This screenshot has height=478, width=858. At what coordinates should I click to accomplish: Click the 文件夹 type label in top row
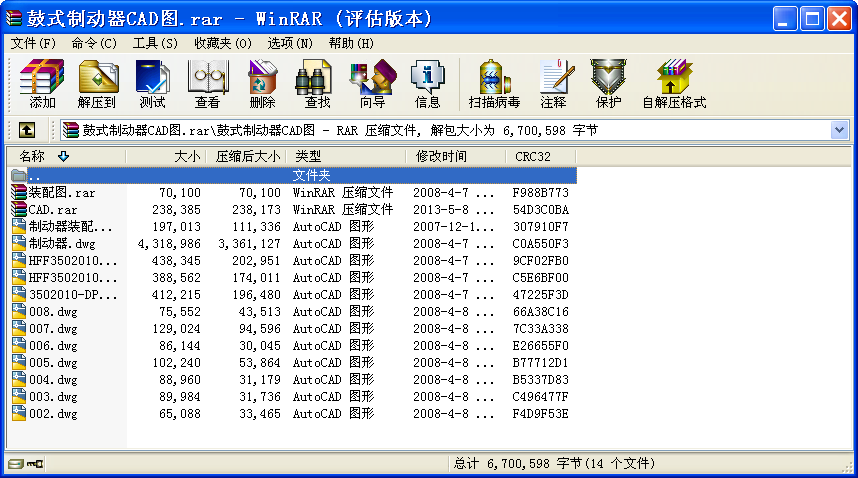pyautogui.click(x=311, y=176)
